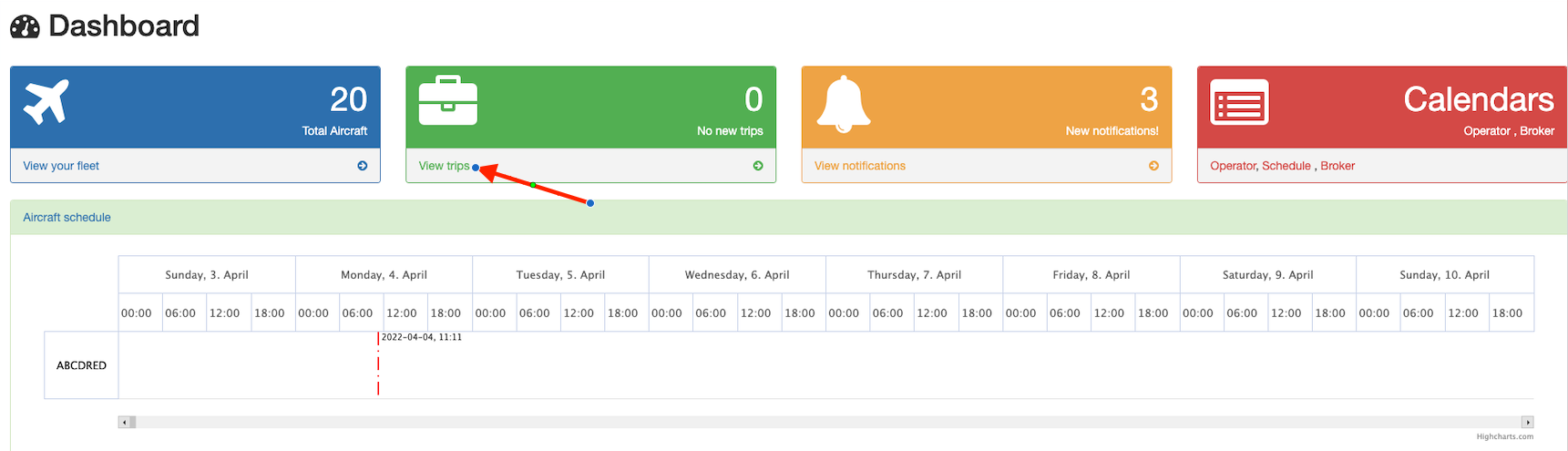Screen dimensions: 1568x451
Task: Click the bell notifications icon
Action: (843, 104)
